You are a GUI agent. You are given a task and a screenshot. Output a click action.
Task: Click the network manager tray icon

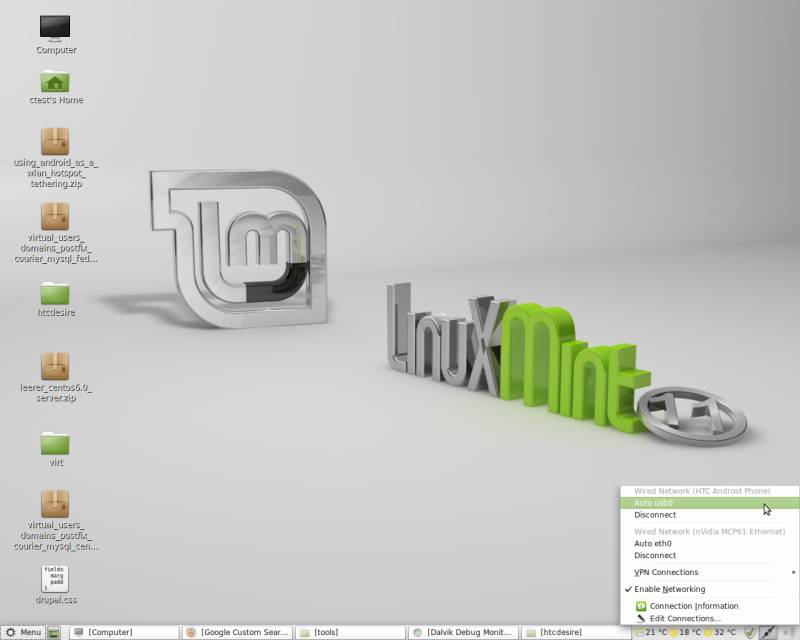[768, 632]
